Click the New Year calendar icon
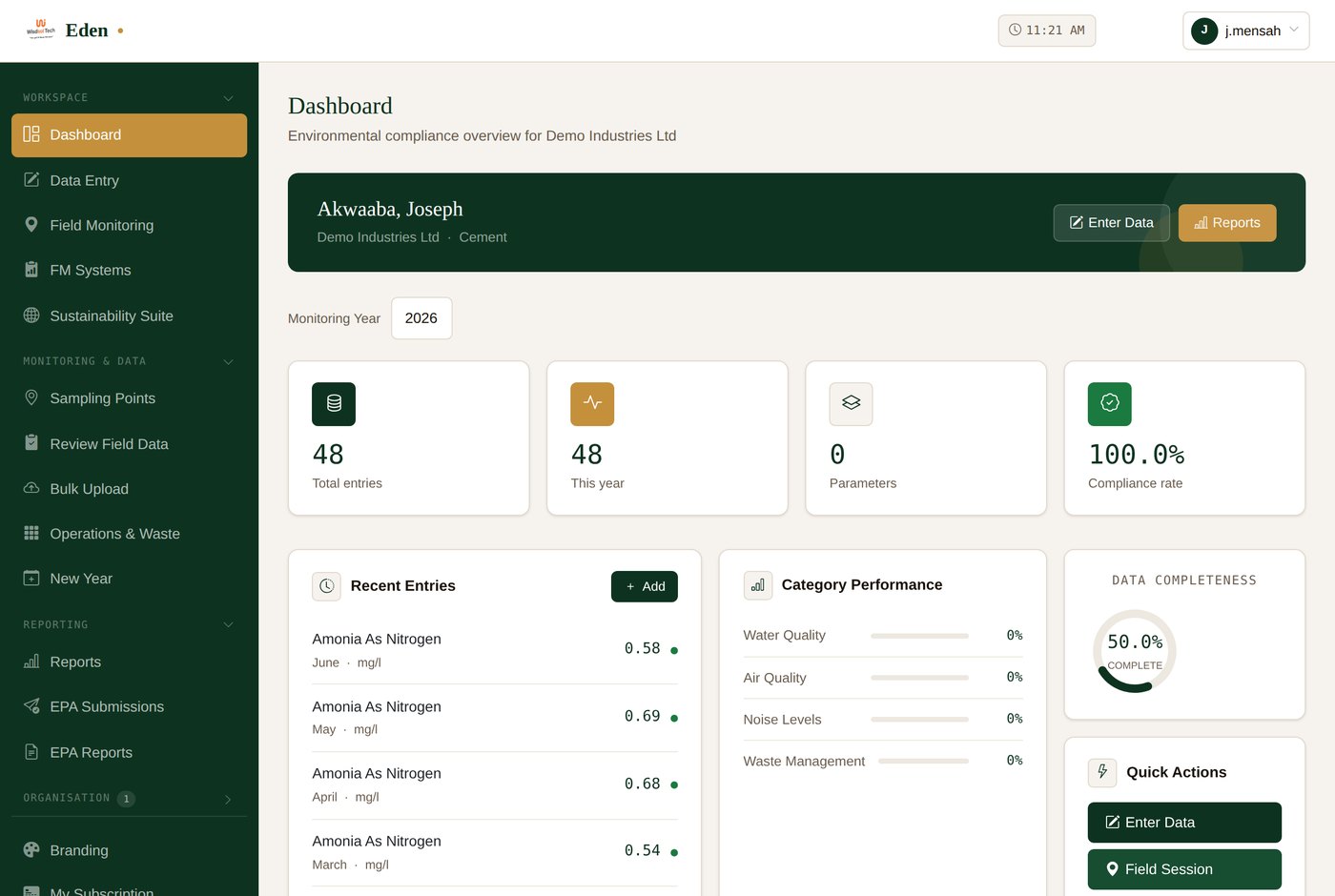Viewport: 1335px width, 896px height. coord(31,579)
